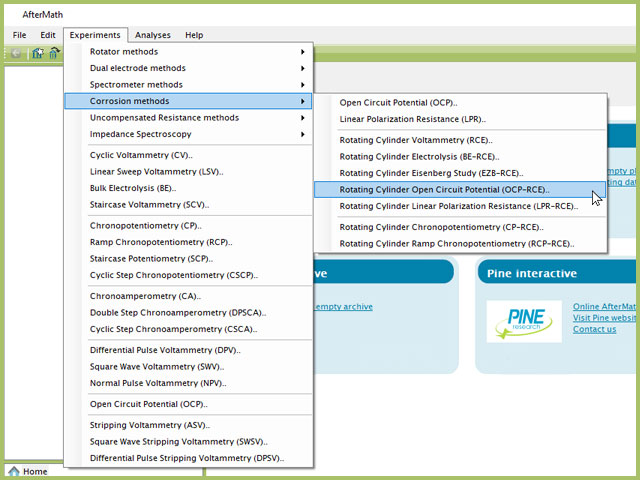Expand the Corrosion methods submenu
Screen dimensions: 640x480
pyautogui.click(x=188, y=101)
